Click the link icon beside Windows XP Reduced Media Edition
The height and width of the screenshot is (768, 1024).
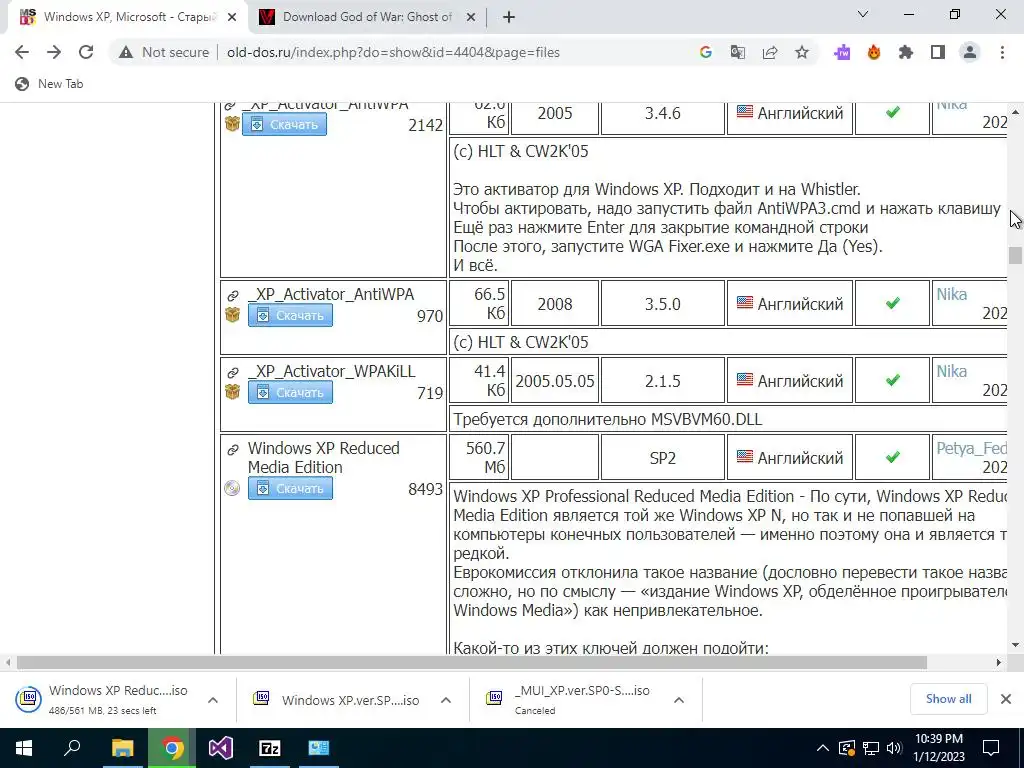(232, 450)
